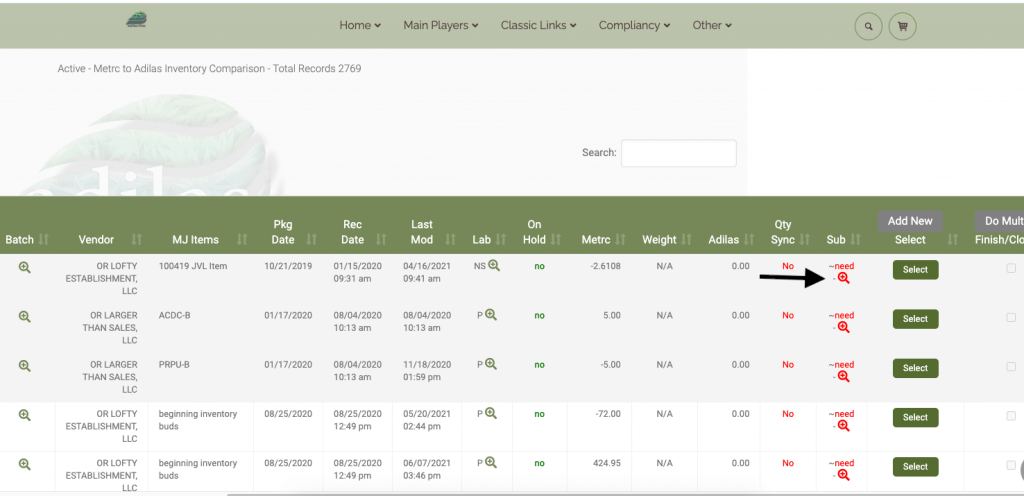
Task: Open batch magnifier for the 424.95 row
Action: pyautogui.click(x=25, y=464)
